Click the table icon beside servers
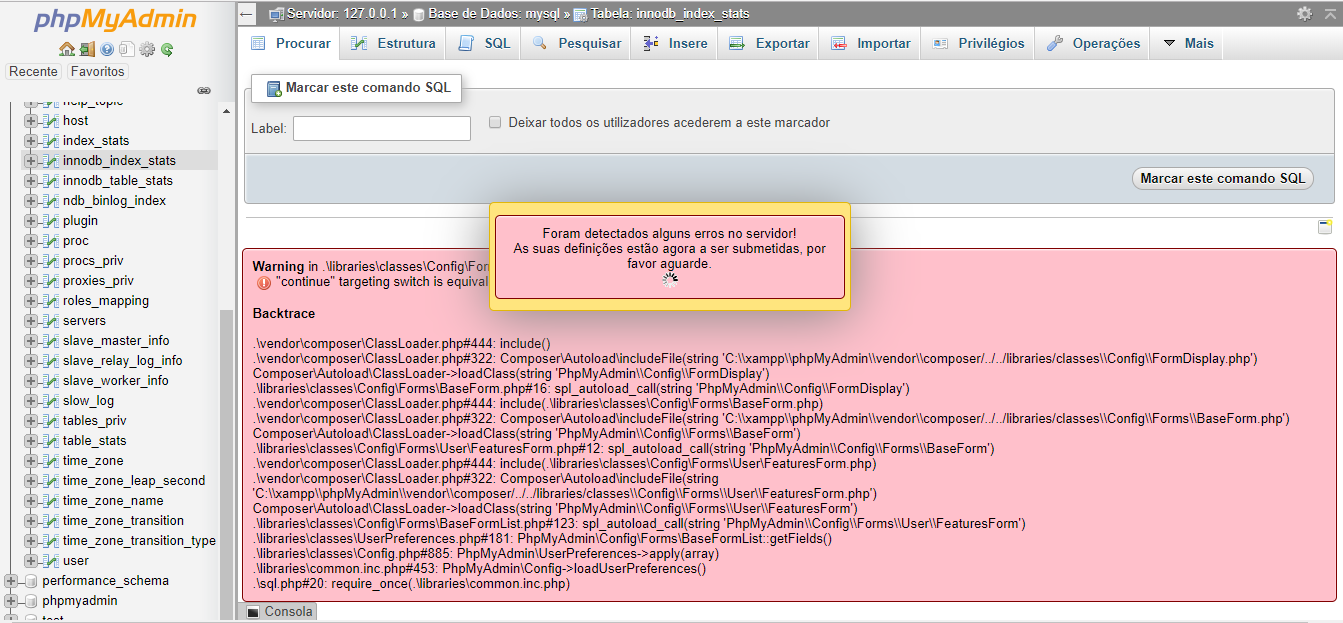The height and width of the screenshot is (623, 1343). 50,320
